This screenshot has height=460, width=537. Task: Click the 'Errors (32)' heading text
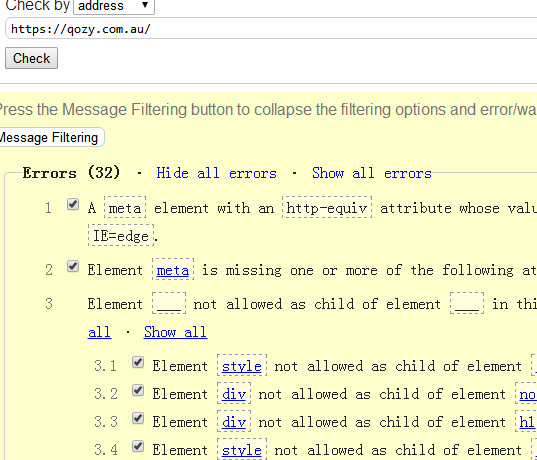tap(71, 173)
